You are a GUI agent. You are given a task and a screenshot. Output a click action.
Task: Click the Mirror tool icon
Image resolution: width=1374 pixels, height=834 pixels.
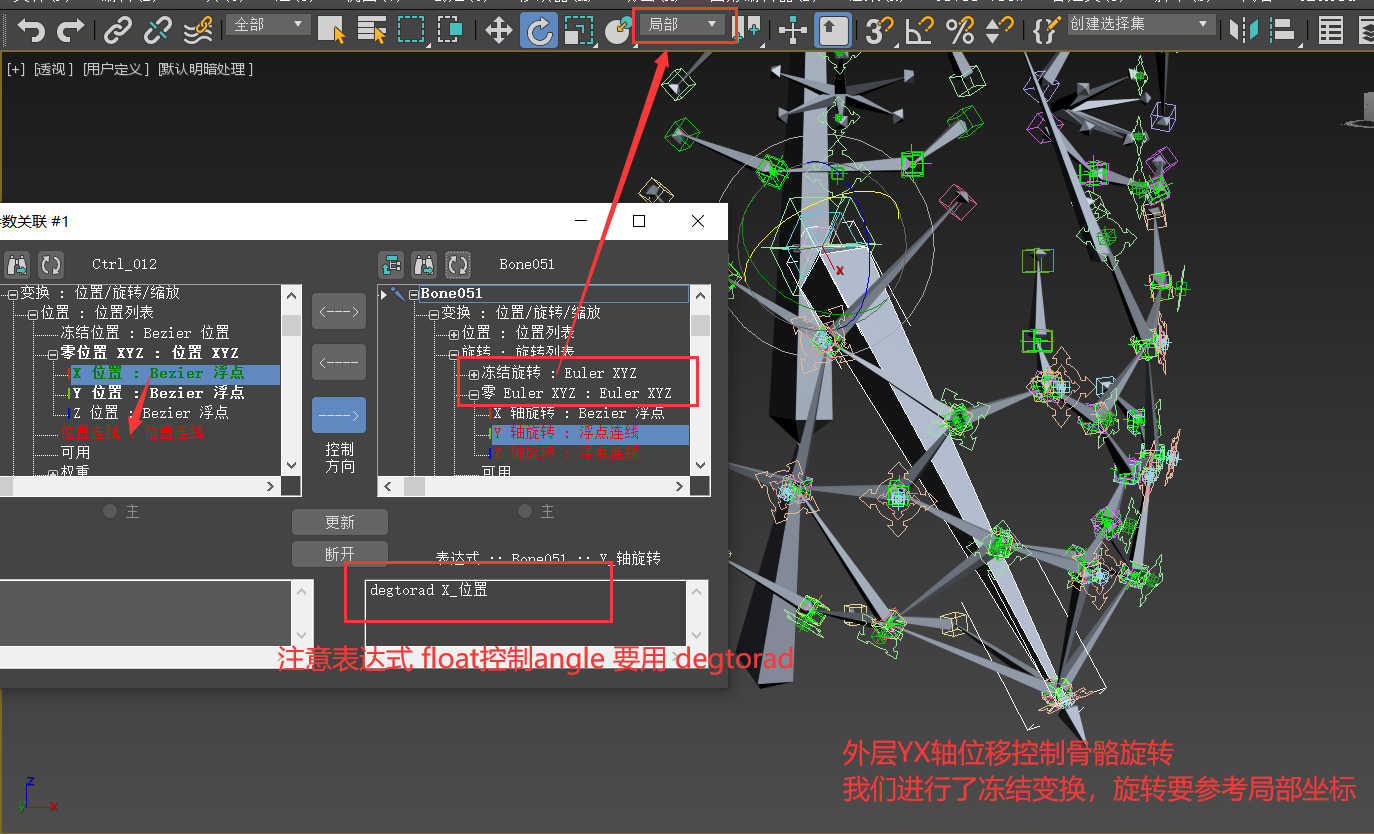pos(1245,30)
